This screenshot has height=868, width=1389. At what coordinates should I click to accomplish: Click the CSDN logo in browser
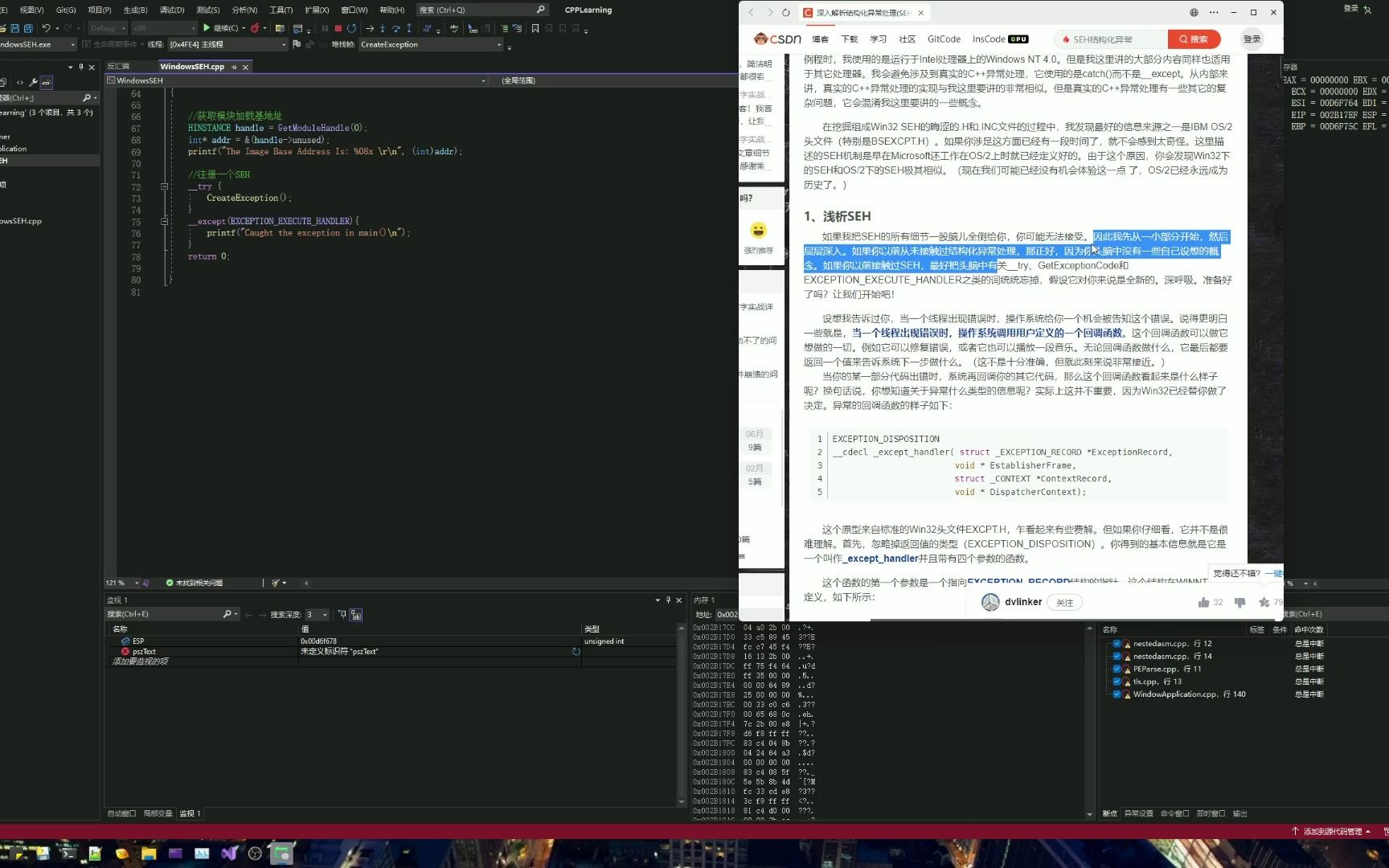tap(777, 39)
